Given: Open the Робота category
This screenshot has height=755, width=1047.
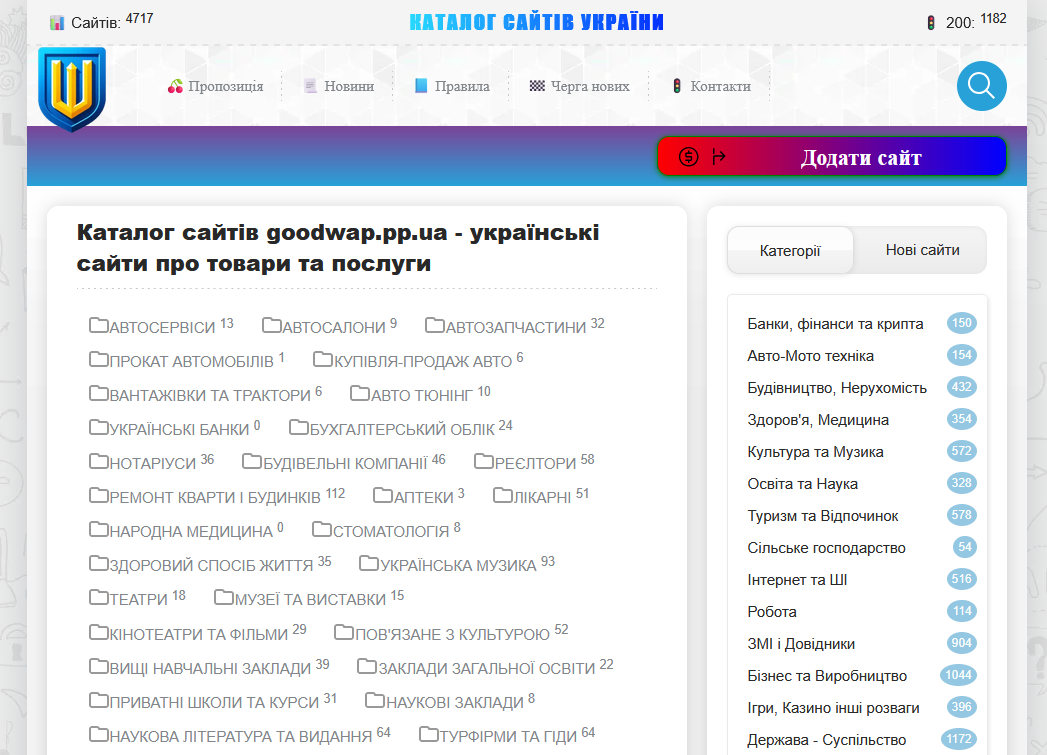Looking at the screenshot, I should point(772,612).
